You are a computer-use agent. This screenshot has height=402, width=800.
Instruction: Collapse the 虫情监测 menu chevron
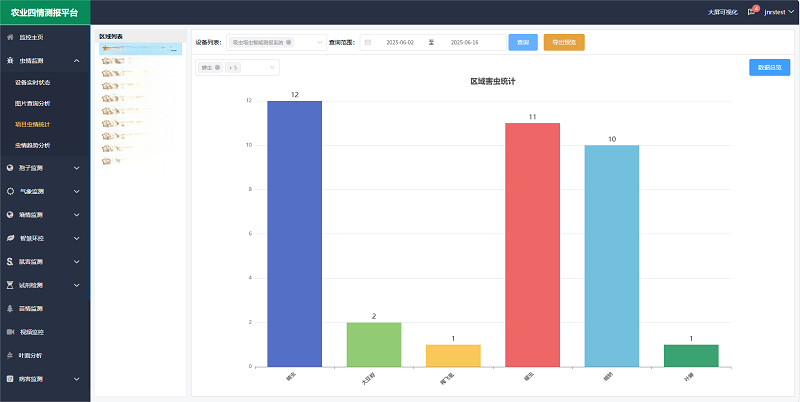tap(77, 61)
